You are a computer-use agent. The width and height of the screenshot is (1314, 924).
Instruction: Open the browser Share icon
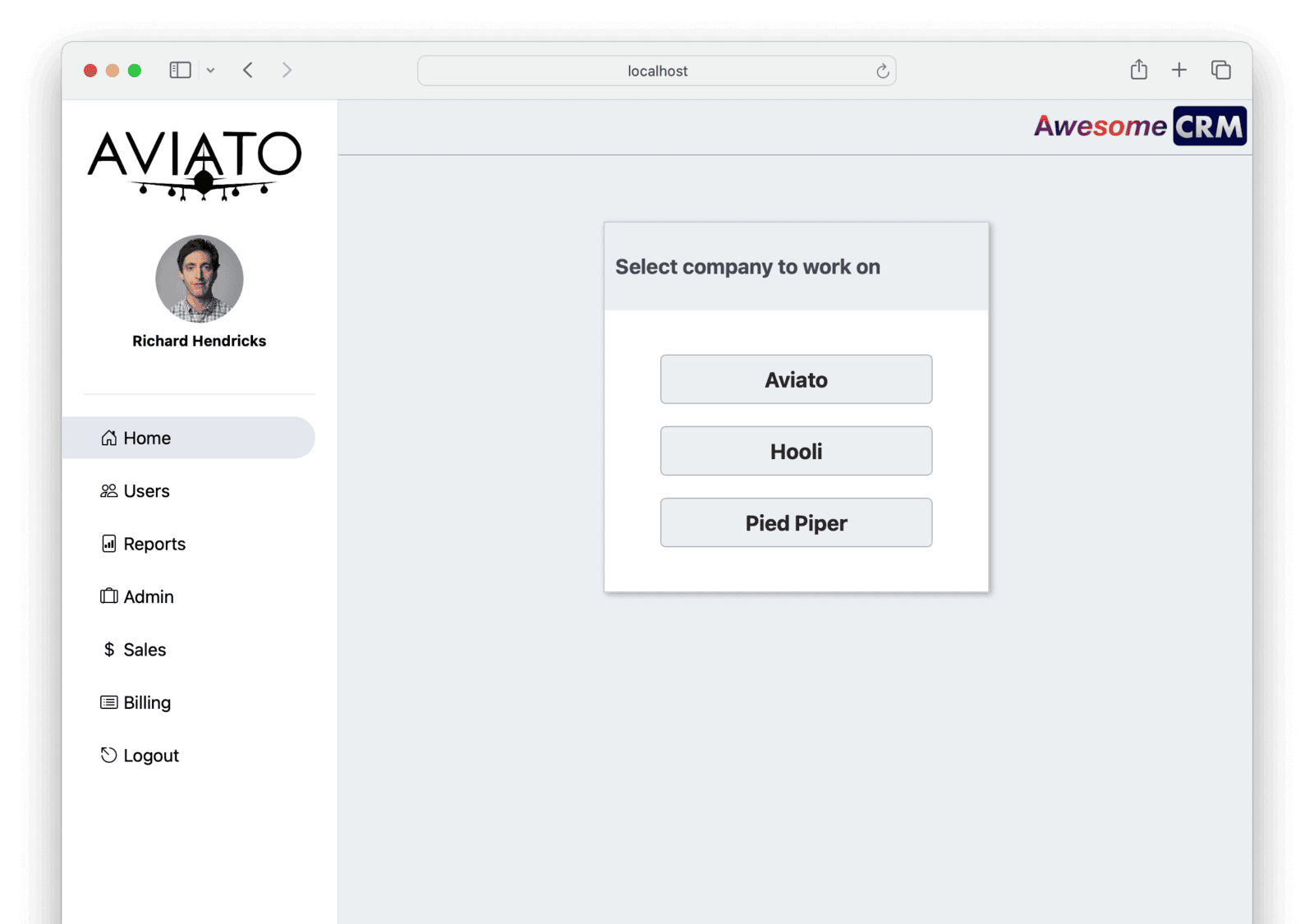(1138, 70)
